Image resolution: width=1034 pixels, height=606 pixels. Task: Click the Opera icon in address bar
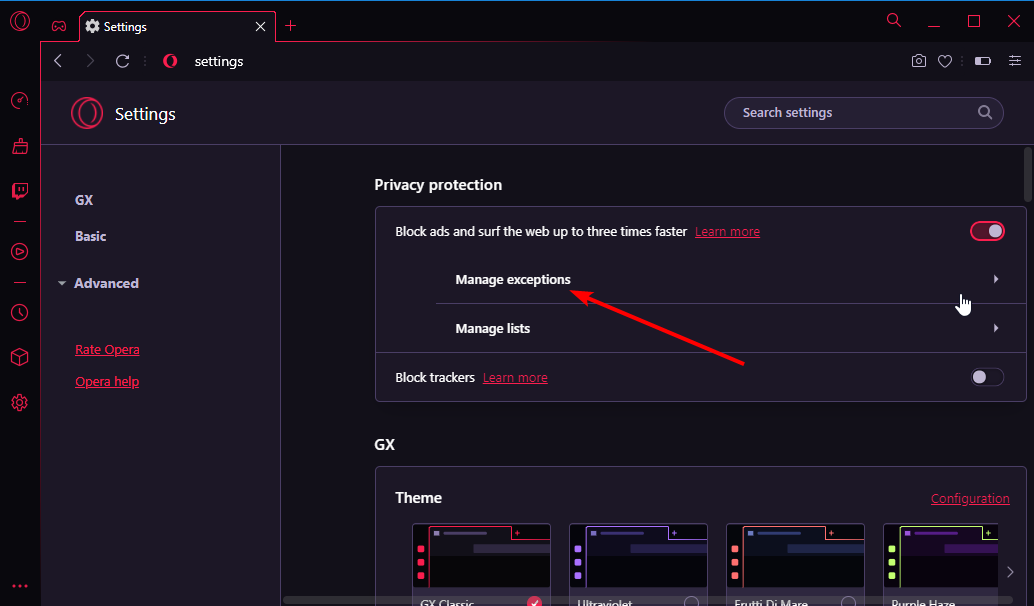pyautogui.click(x=170, y=61)
